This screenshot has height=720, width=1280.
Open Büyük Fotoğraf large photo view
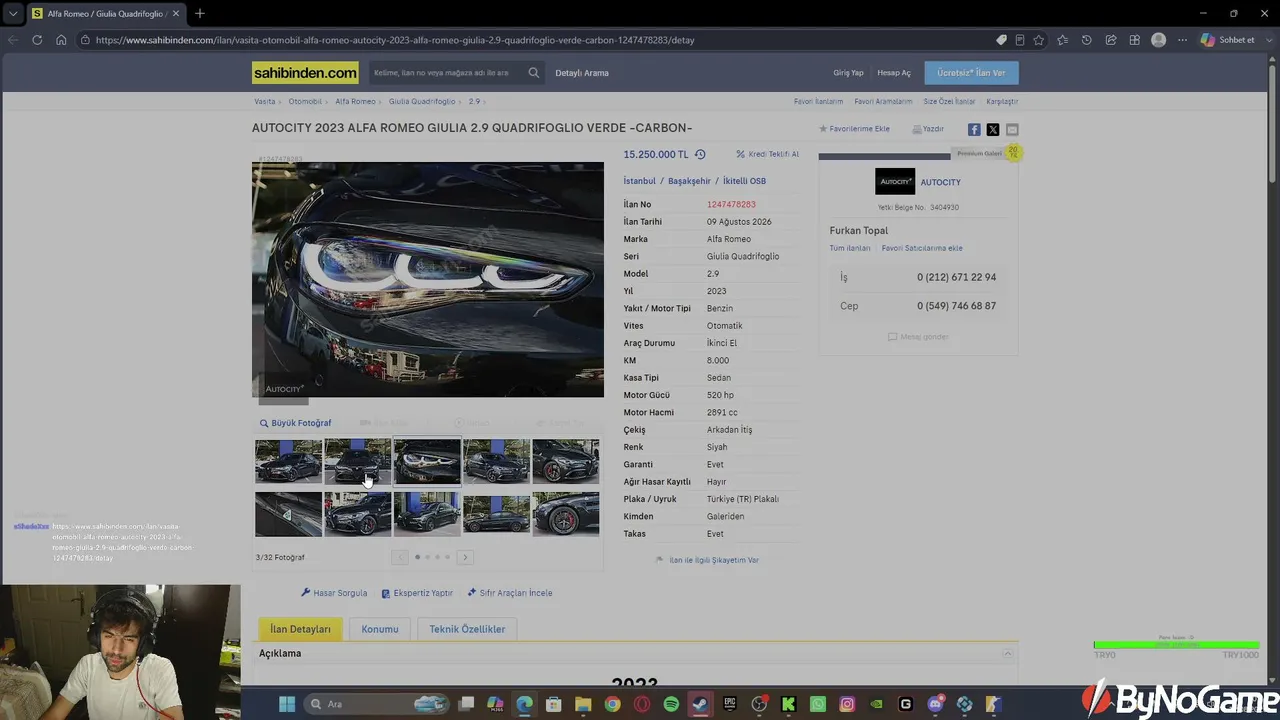coord(295,423)
